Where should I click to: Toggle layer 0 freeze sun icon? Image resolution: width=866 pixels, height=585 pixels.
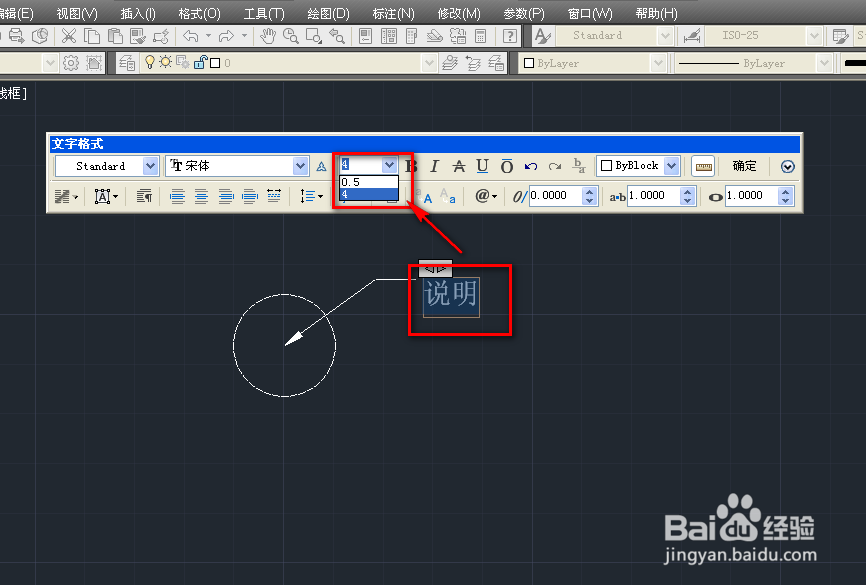[166, 62]
